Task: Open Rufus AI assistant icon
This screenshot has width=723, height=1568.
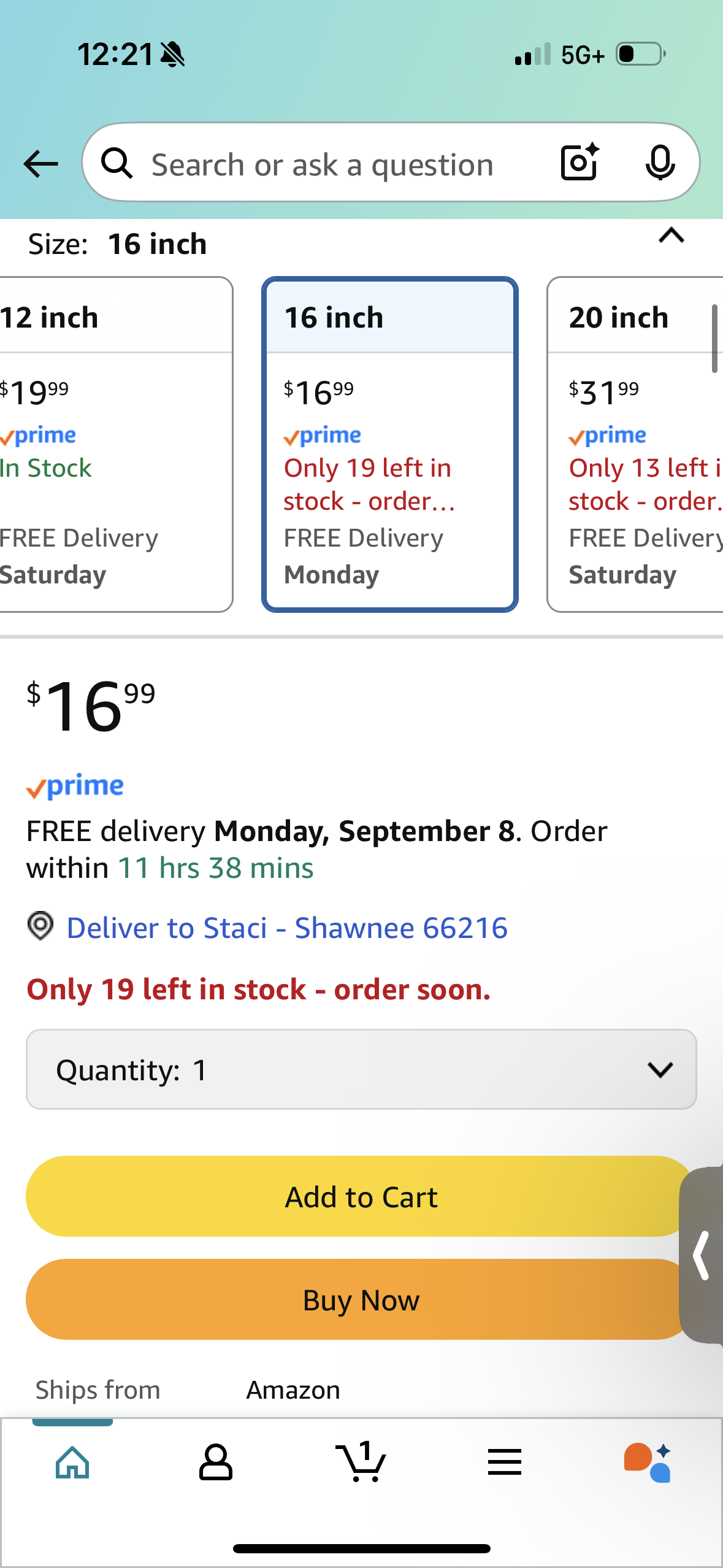Action: point(648,1462)
